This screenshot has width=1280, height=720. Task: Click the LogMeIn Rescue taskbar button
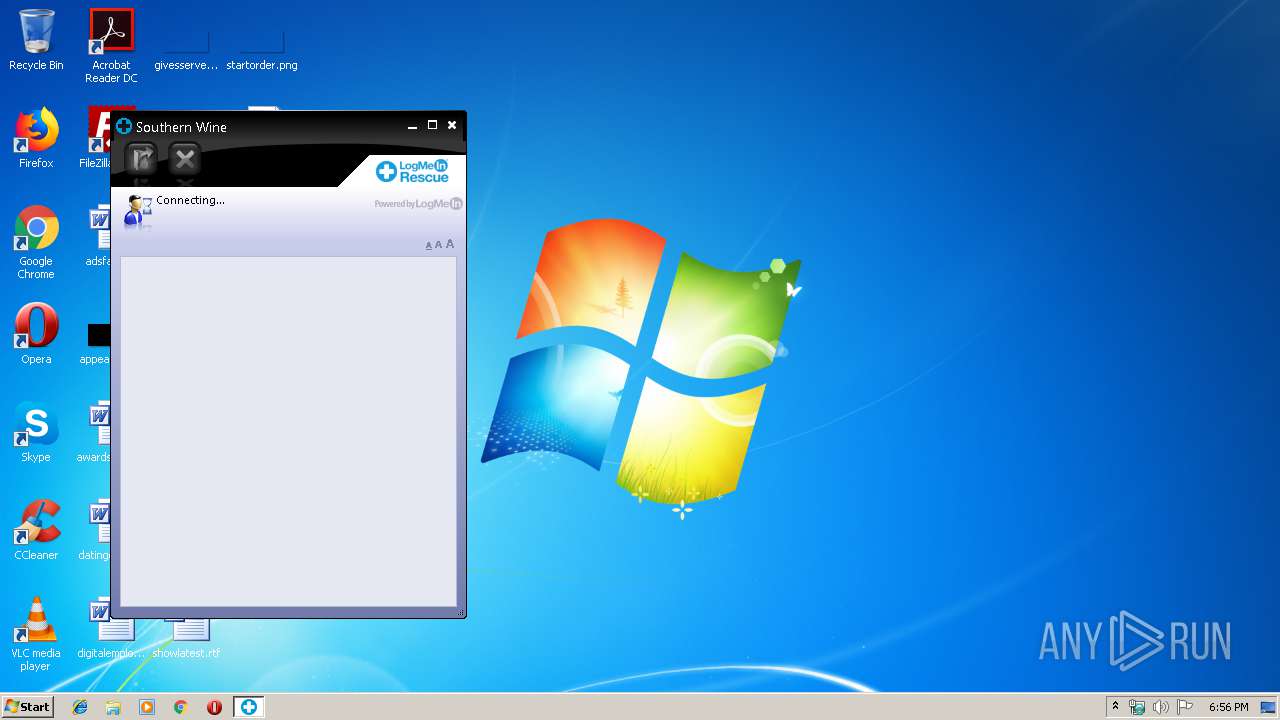pyautogui.click(x=248, y=707)
